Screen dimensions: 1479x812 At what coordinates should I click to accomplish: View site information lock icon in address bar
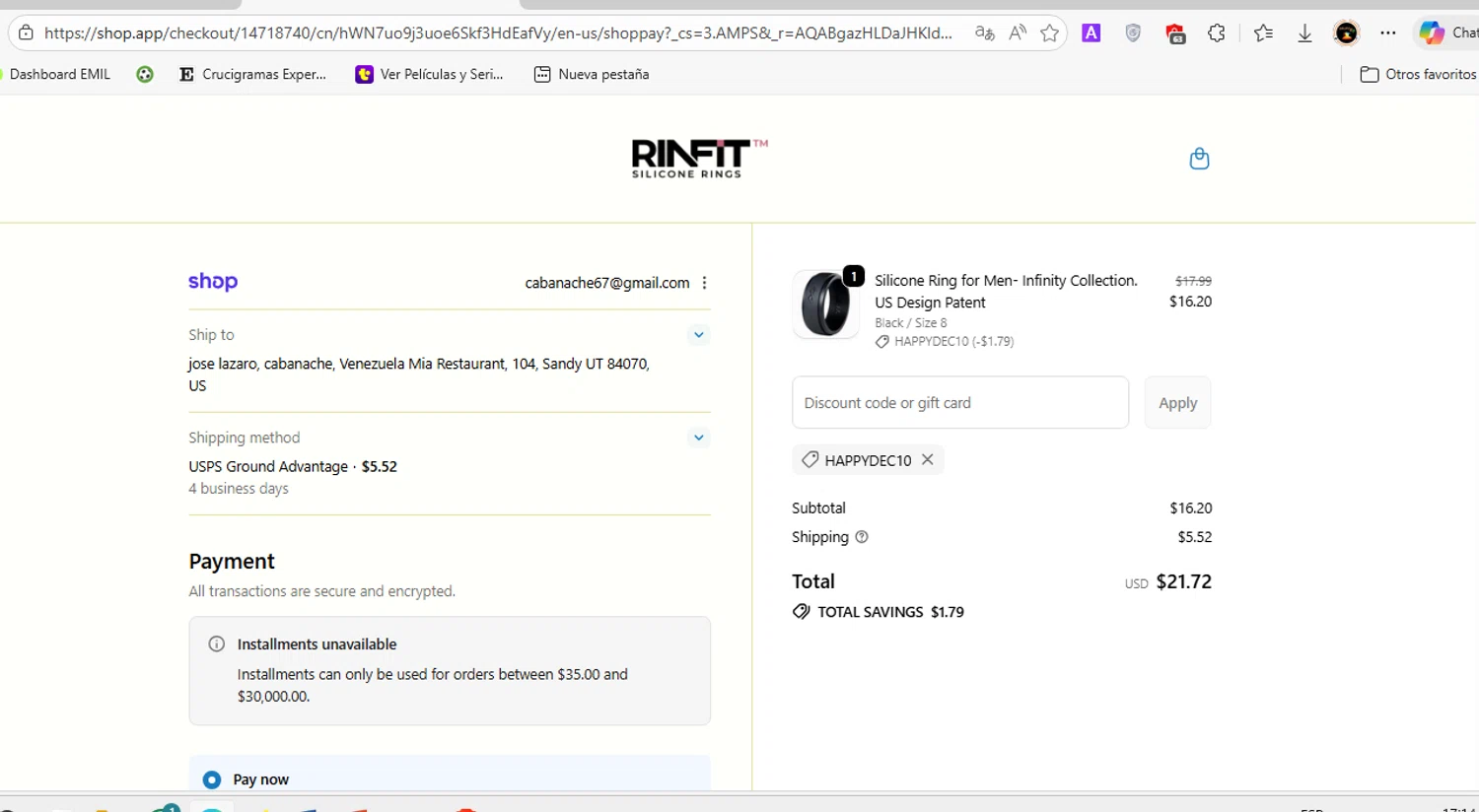27,33
